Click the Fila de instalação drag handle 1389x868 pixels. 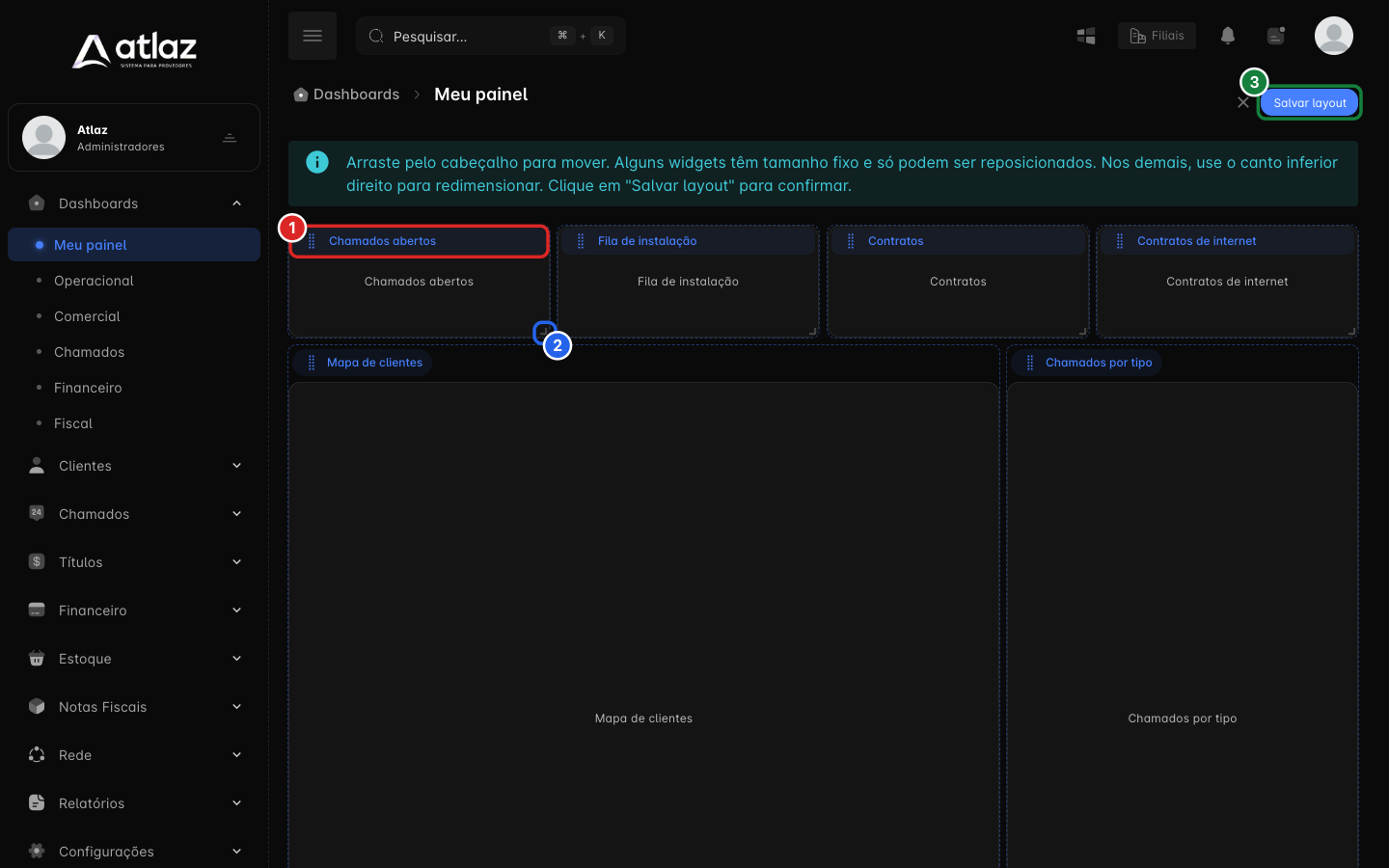(x=581, y=241)
